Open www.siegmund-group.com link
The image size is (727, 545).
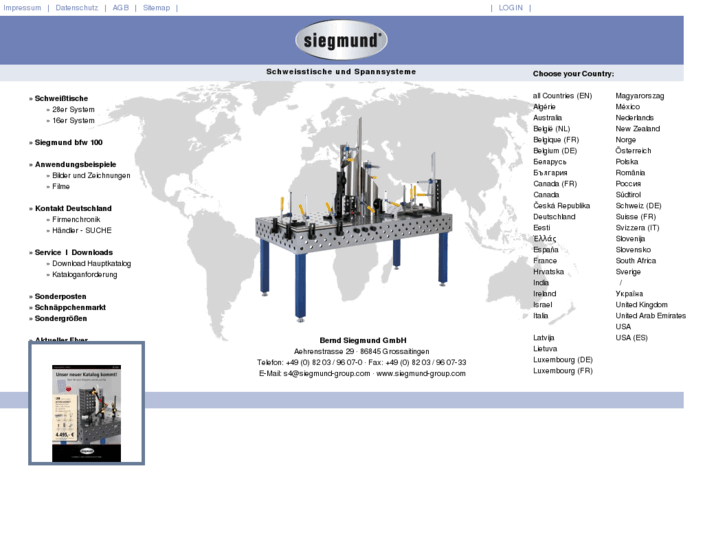pos(421,374)
